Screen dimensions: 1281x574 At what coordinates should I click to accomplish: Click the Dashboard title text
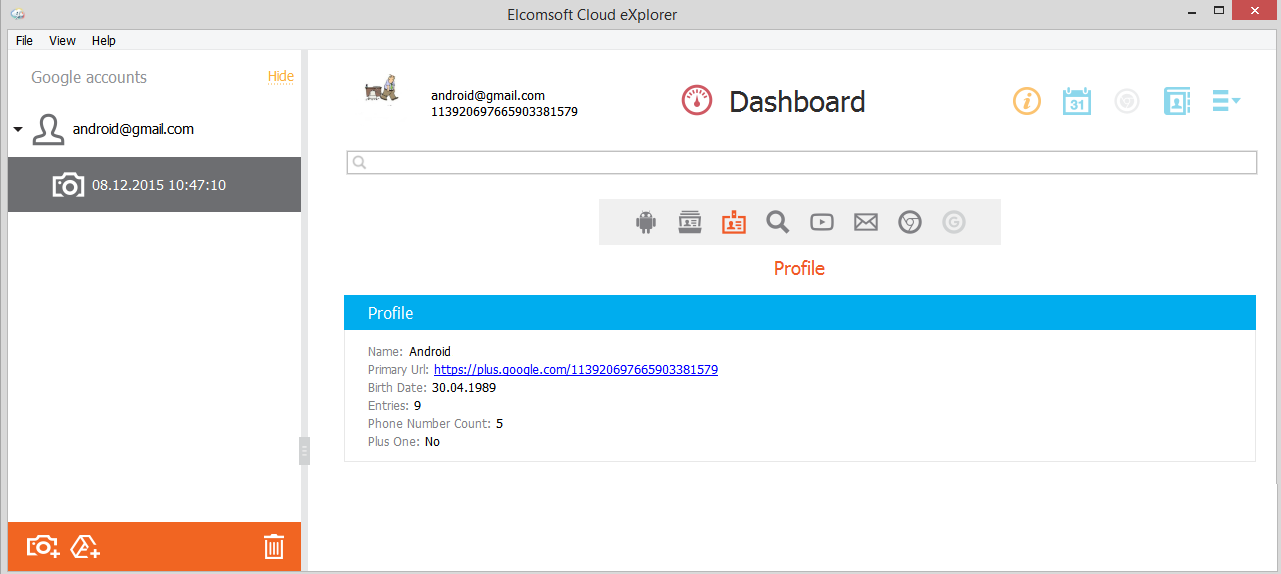(x=797, y=101)
